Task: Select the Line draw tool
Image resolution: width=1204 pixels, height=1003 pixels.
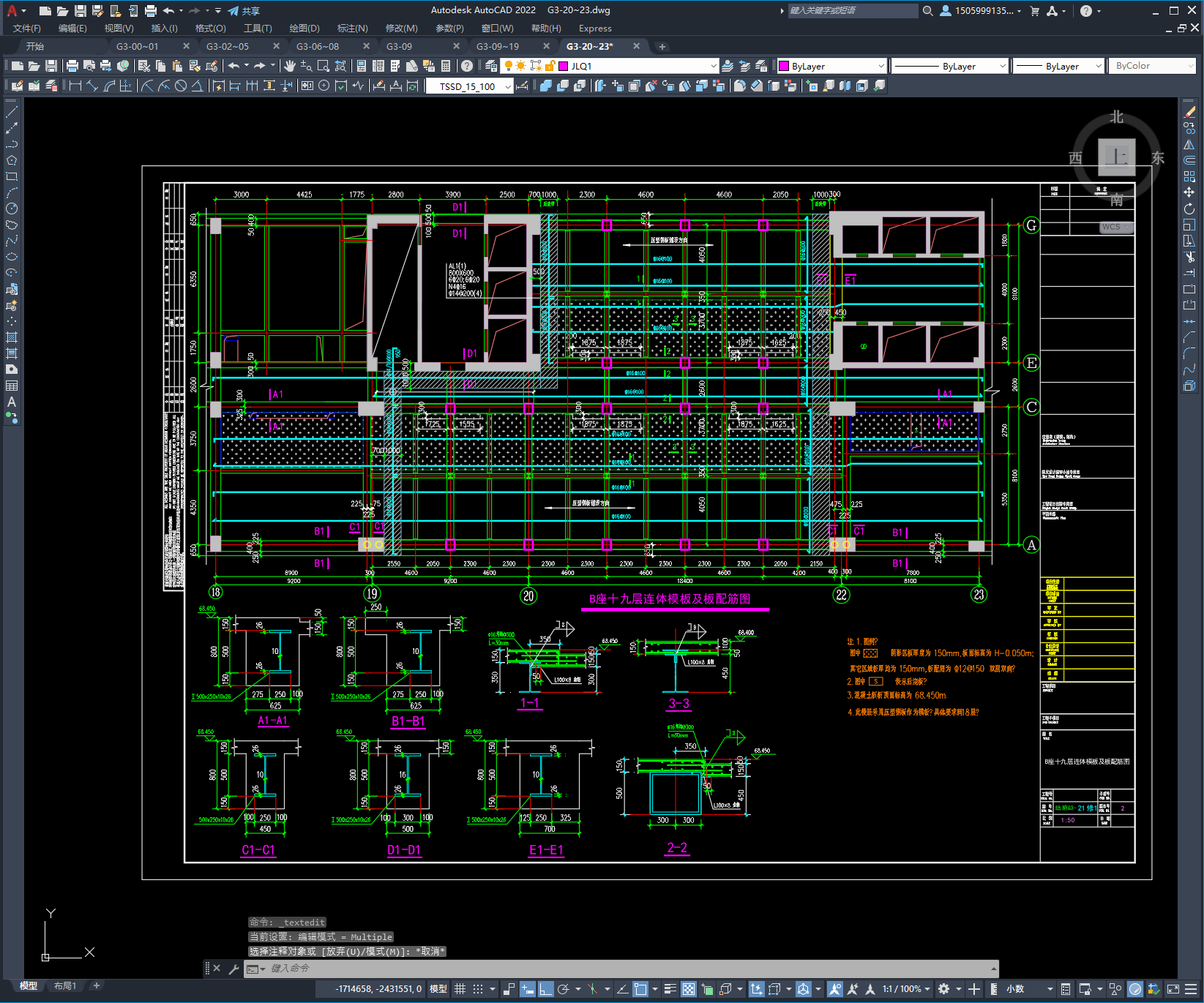Action: 12,112
